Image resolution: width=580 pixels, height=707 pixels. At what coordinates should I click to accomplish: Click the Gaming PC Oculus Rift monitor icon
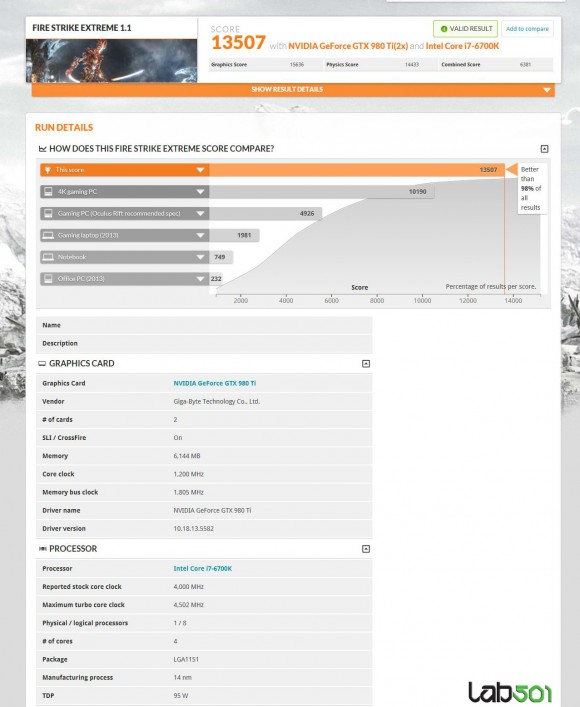(48, 213)
